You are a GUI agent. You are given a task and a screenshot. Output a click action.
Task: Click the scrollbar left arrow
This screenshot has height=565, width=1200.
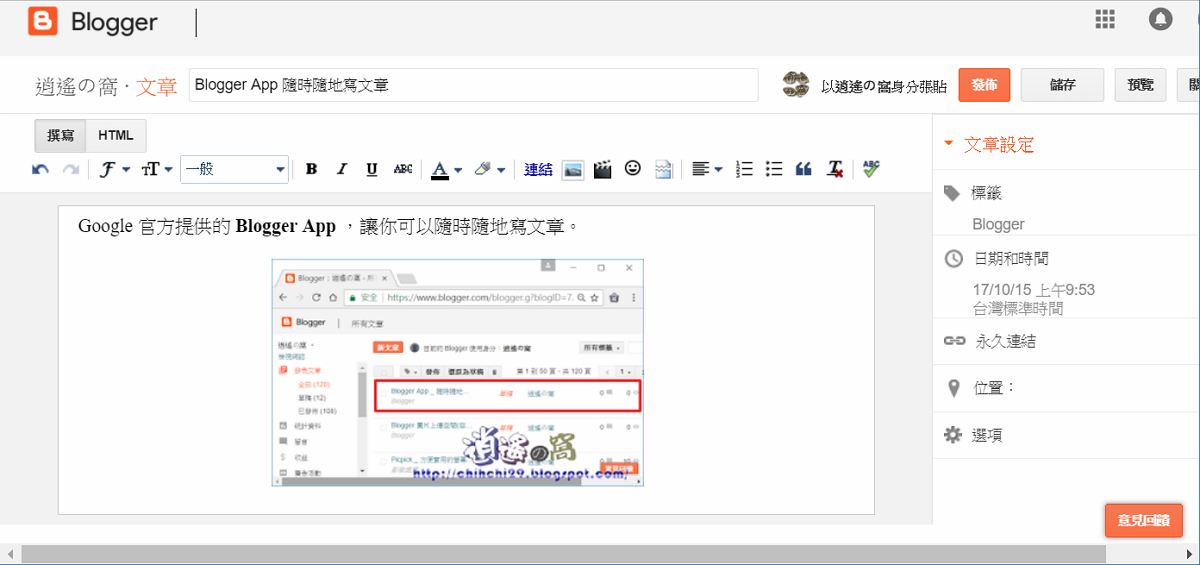click(9, 554)
